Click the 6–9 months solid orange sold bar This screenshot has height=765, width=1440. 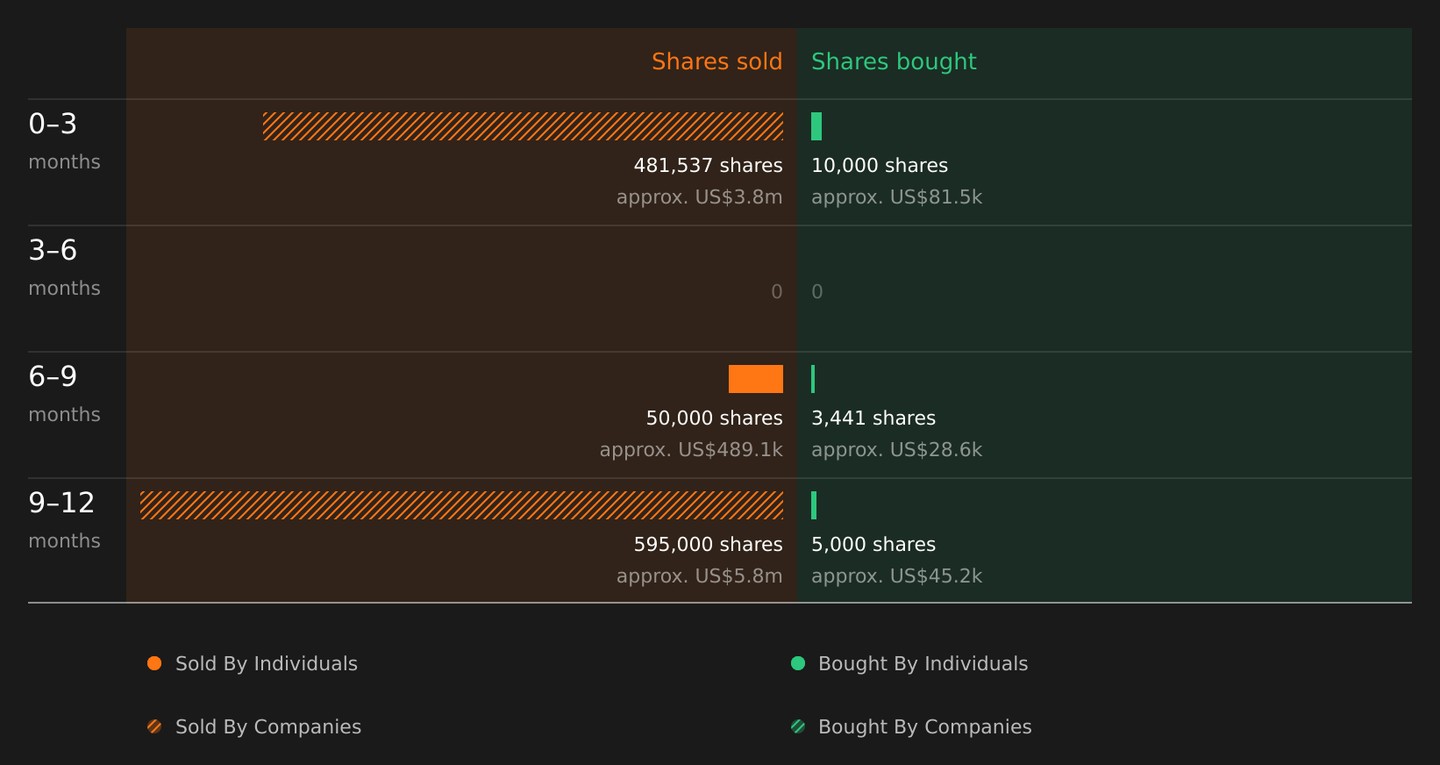click(x=756, y=379)
